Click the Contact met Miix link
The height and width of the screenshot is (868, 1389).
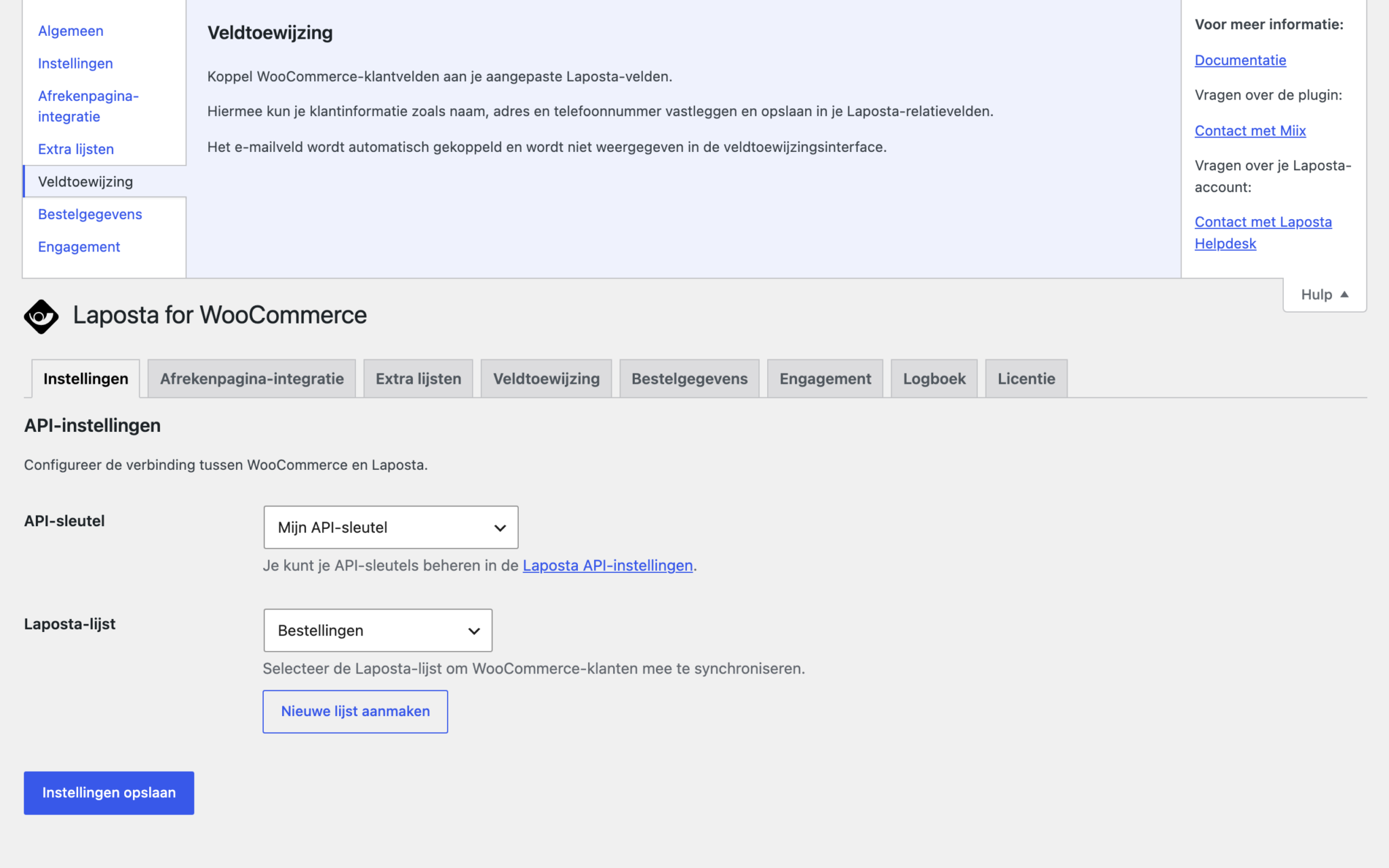tap(1250, 131)
